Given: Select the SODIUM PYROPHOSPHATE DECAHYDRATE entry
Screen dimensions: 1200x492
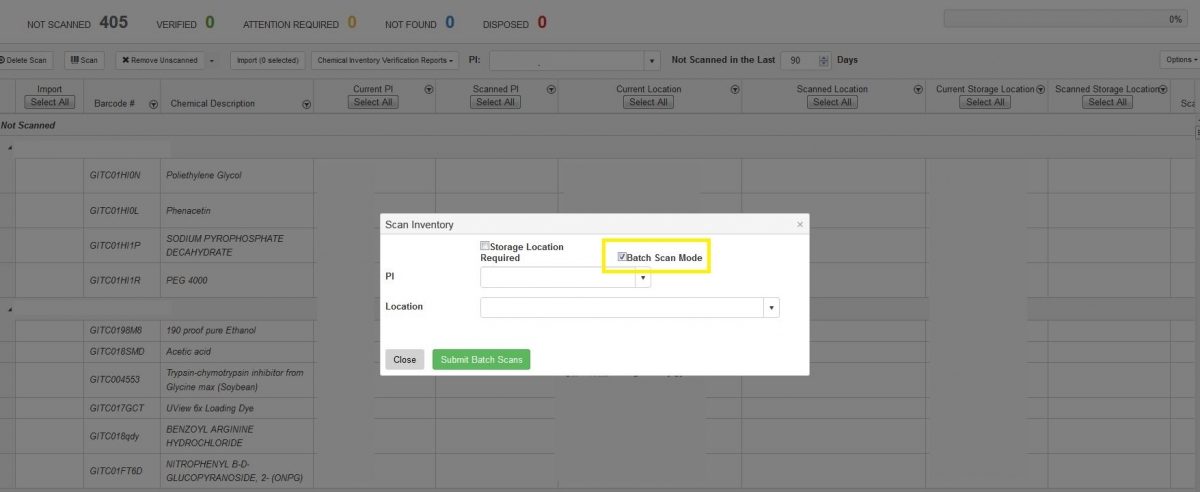Looking at the screenshot, I should tap(225, 246).
